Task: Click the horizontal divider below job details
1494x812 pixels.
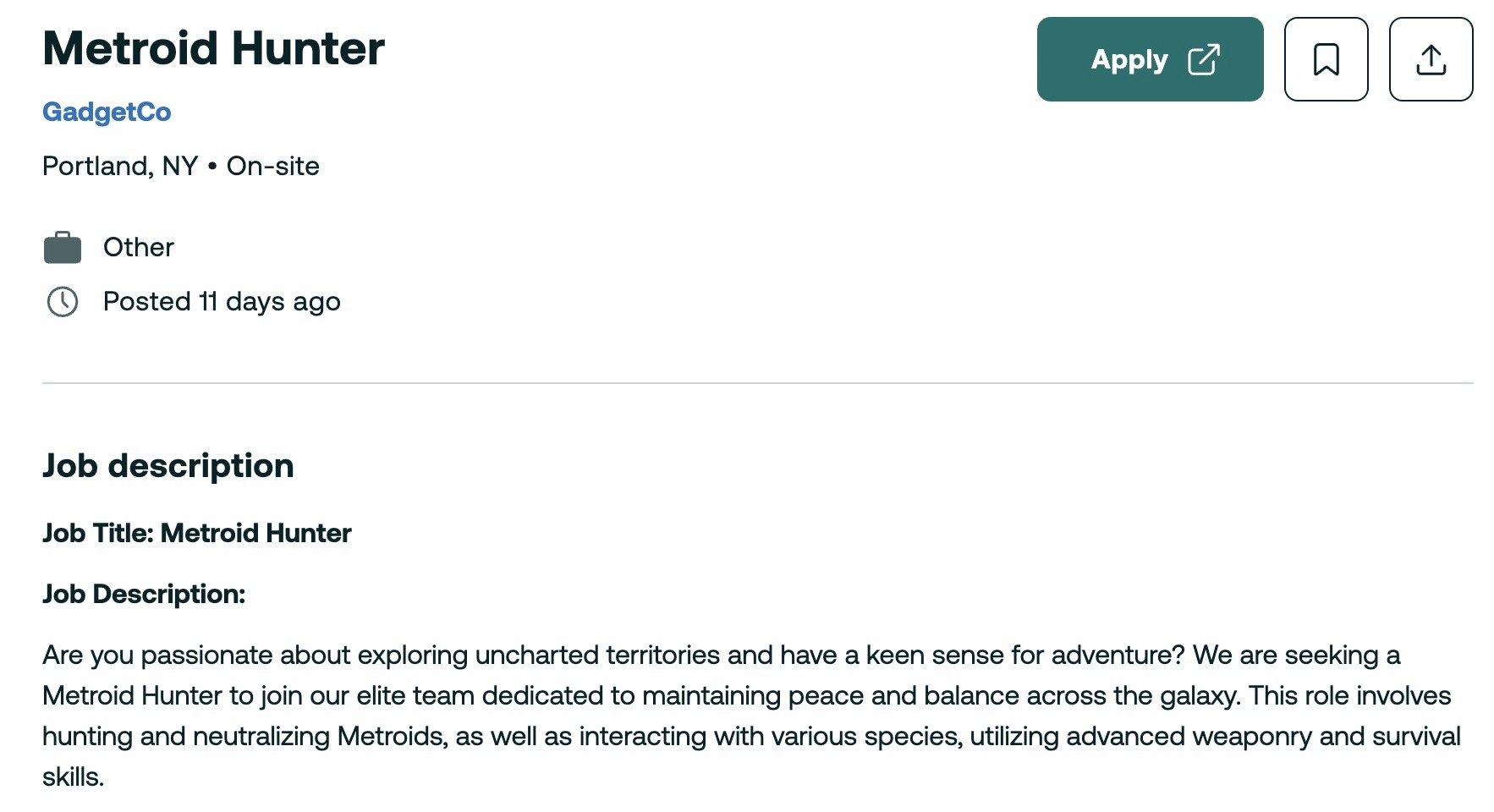Action: coord(758,383)
